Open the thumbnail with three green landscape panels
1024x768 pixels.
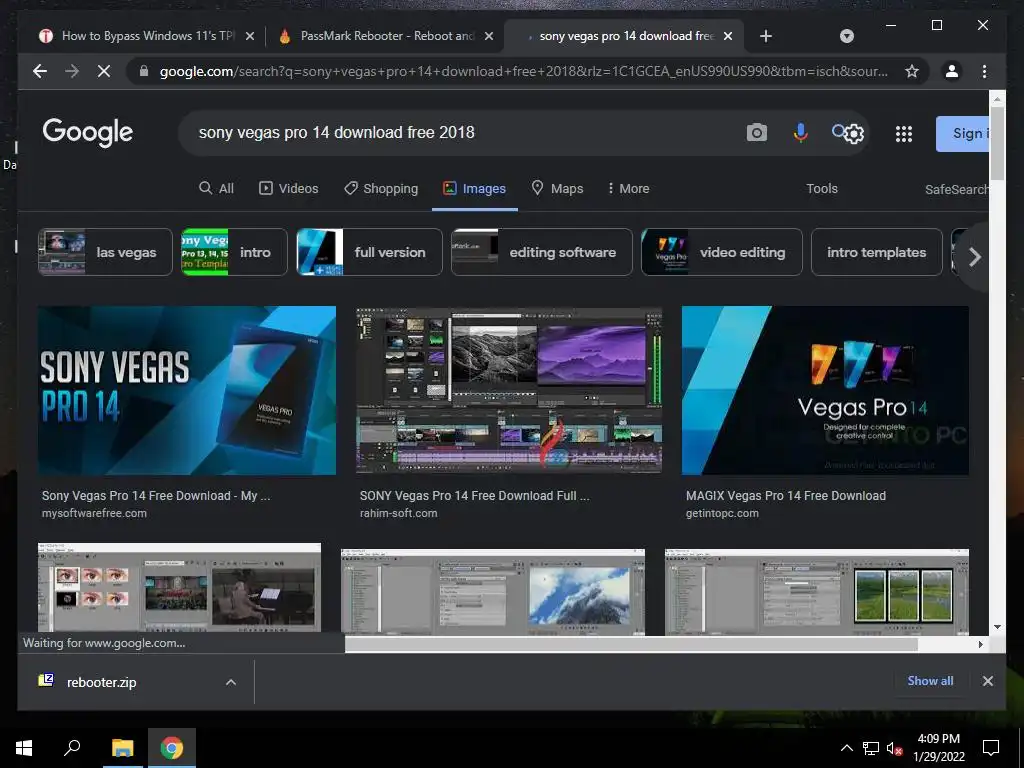point(817,592)
